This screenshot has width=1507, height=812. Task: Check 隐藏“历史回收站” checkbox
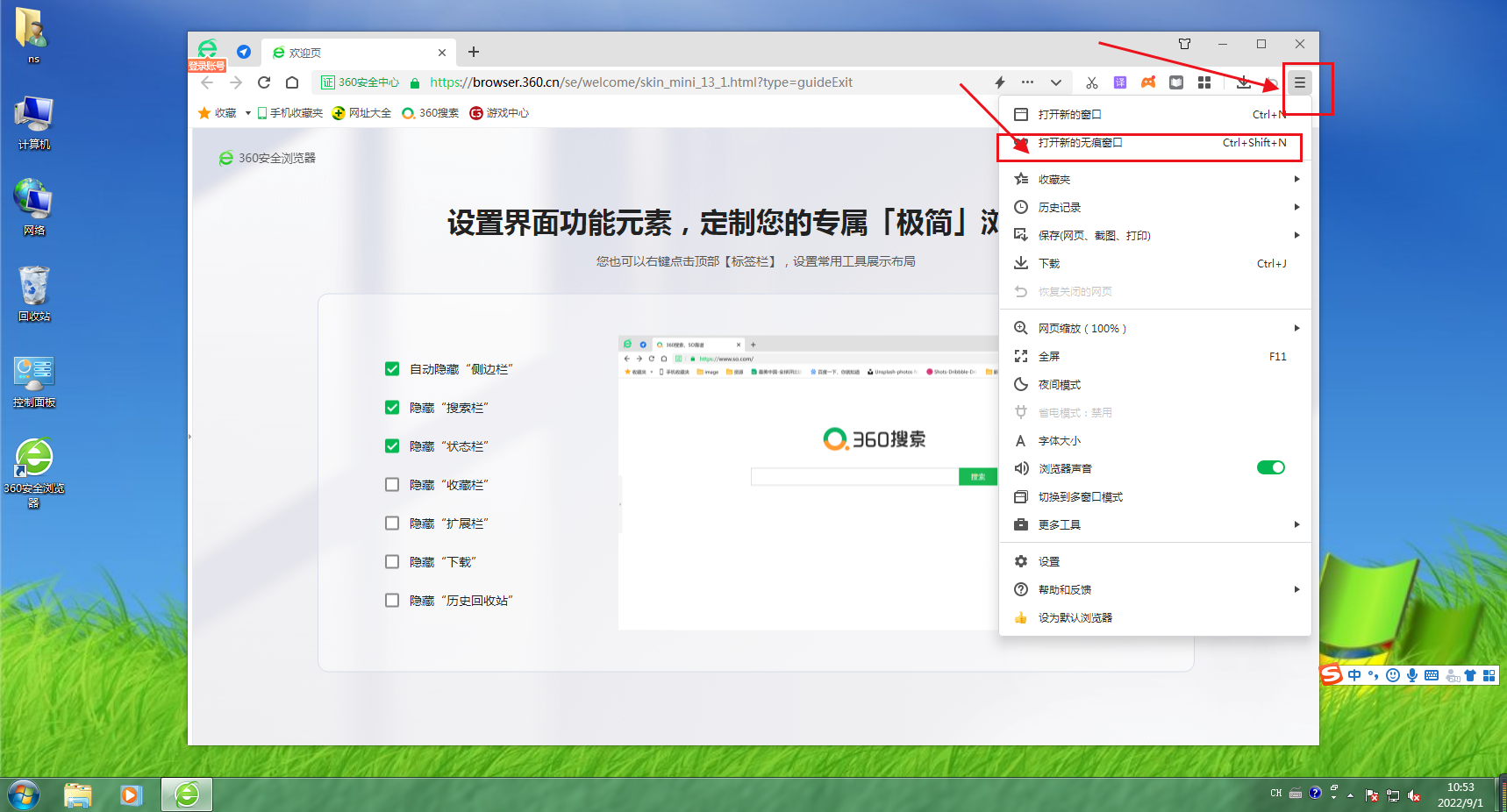point(392,601)
